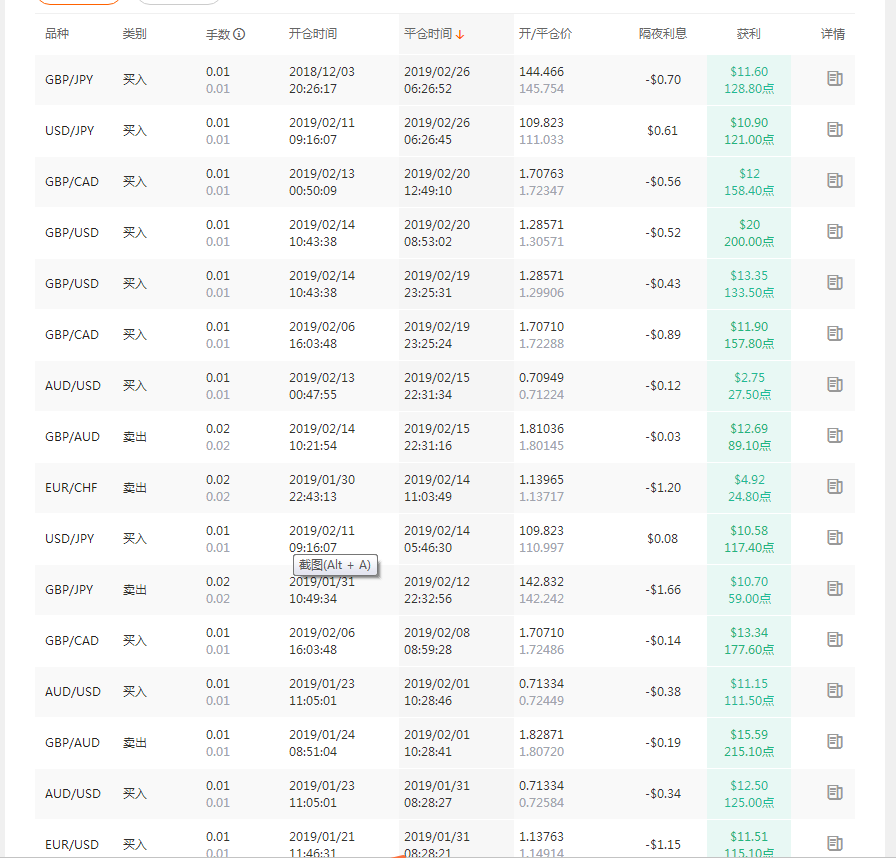
Task: Select the EUR/CHF symbol cell
Action: [71, 488]
